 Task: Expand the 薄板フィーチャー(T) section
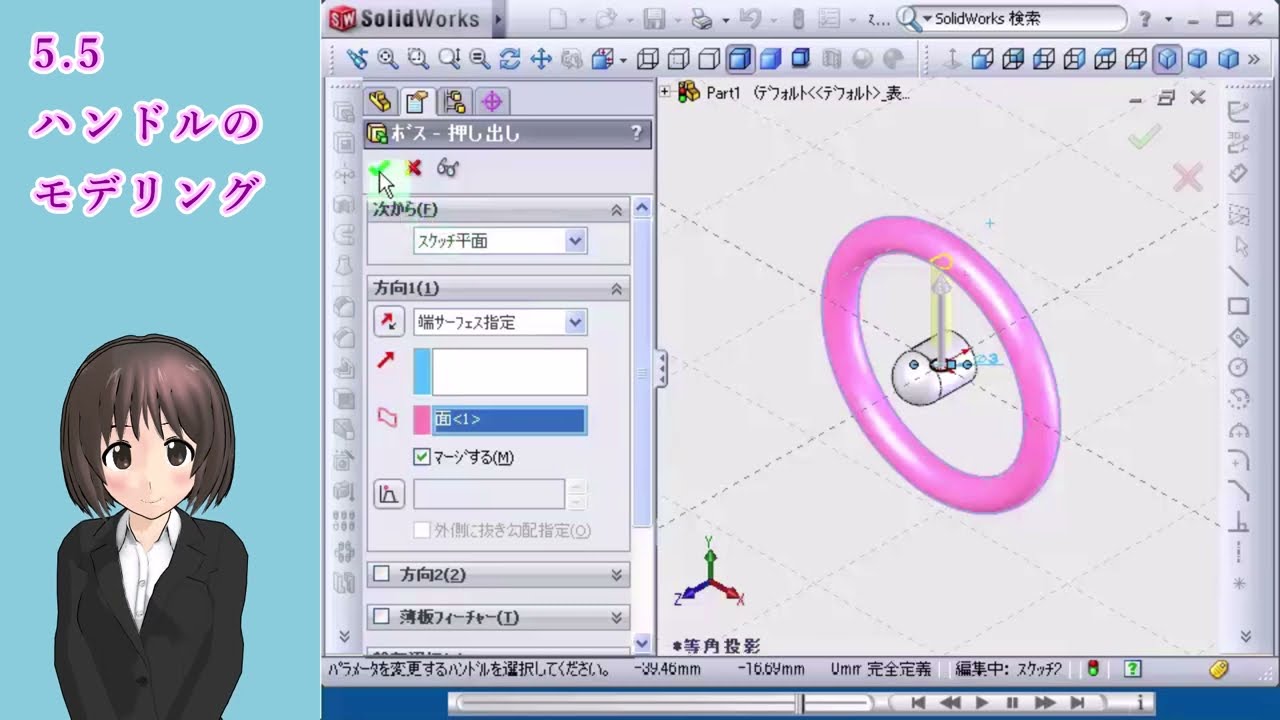[616, 617]
